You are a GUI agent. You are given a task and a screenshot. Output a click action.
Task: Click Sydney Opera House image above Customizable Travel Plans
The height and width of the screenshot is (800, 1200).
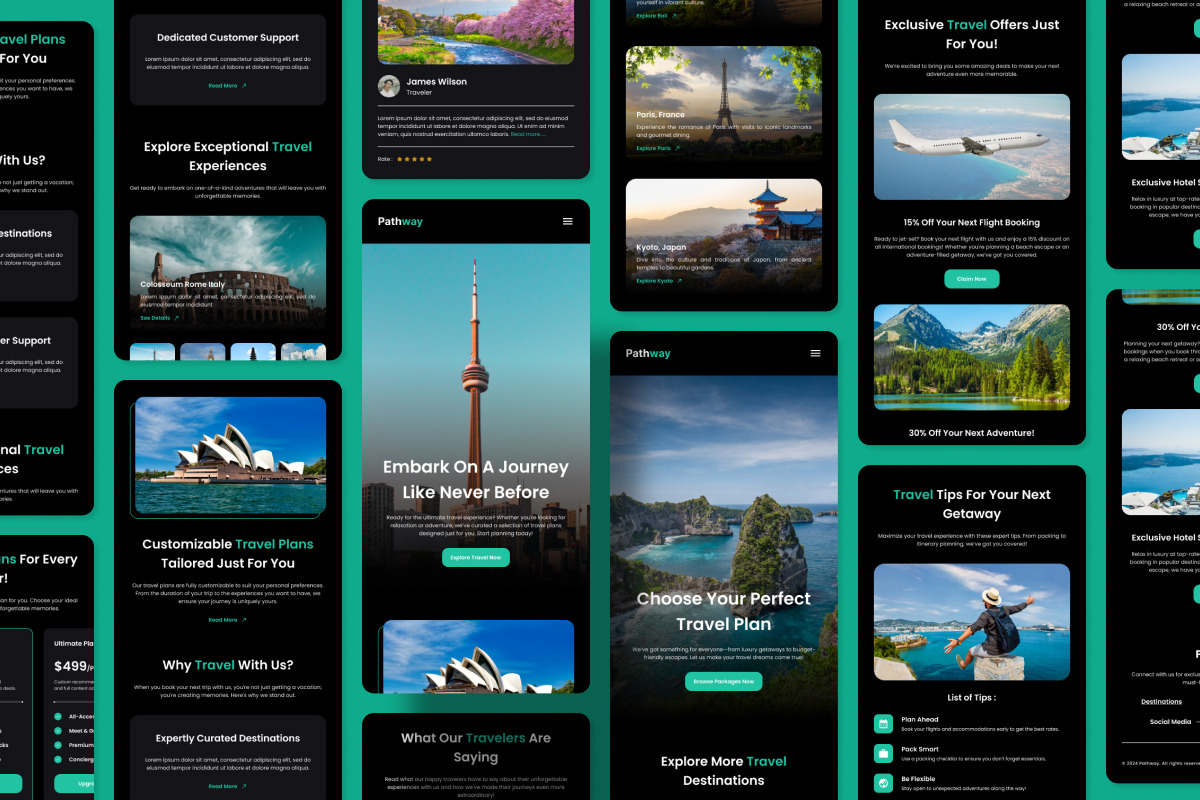click(x=230, y=455)
